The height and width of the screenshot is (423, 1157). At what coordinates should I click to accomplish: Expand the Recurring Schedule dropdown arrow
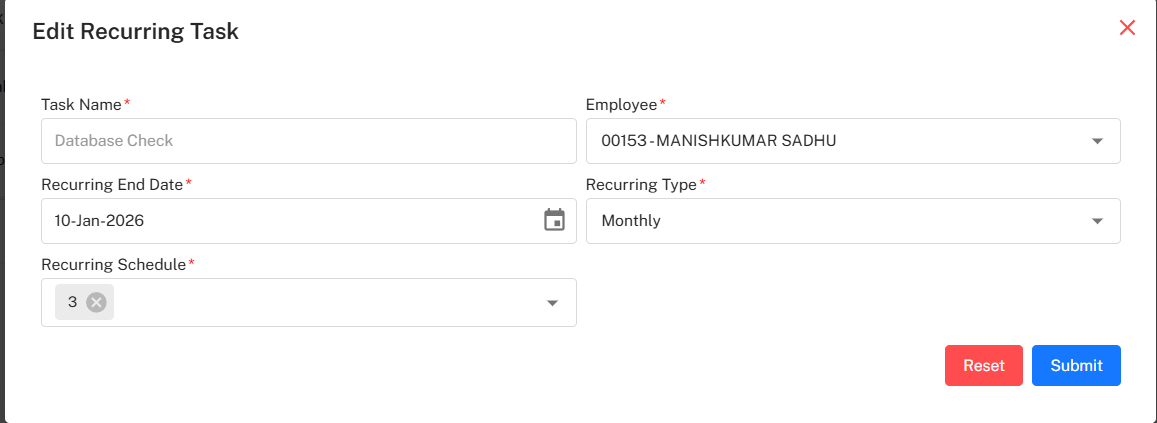[x=552, y=303]
